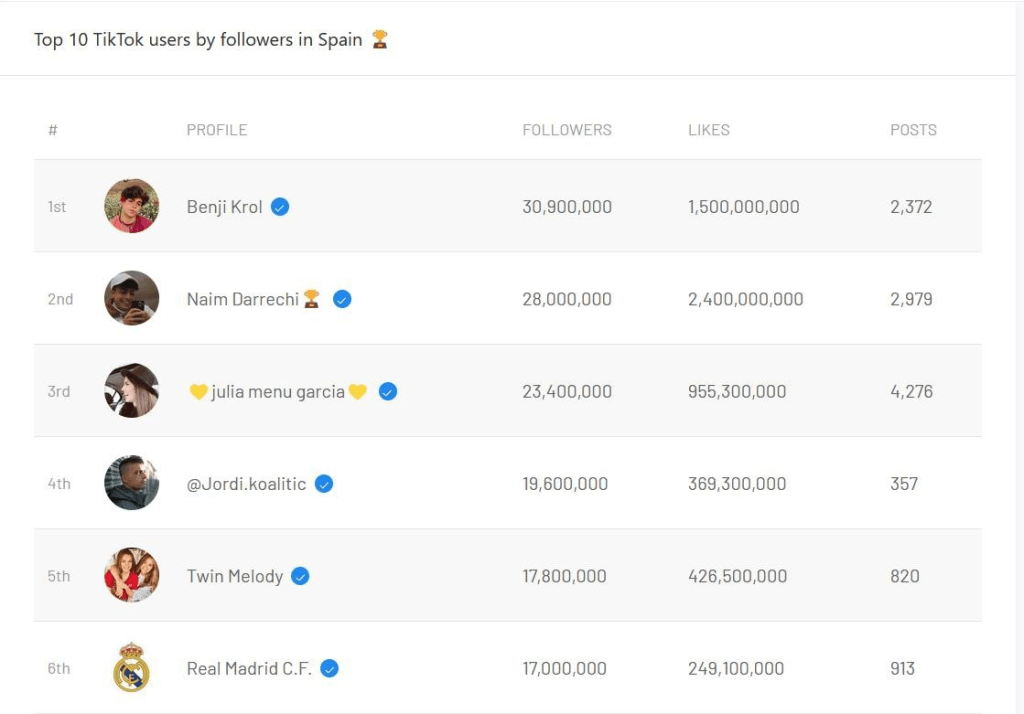Click Naim Darrechi's profile picture

pyautogui.click(x=131, y=298)
